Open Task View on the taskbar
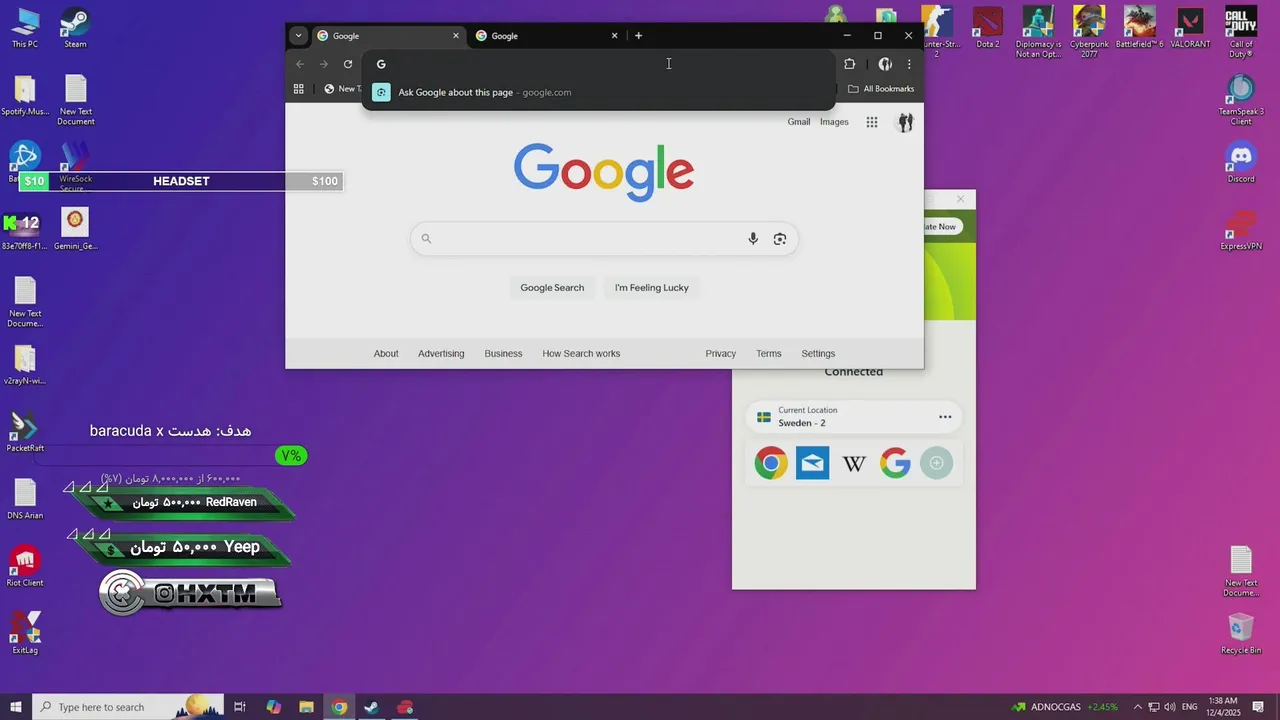 pos(240,707)
